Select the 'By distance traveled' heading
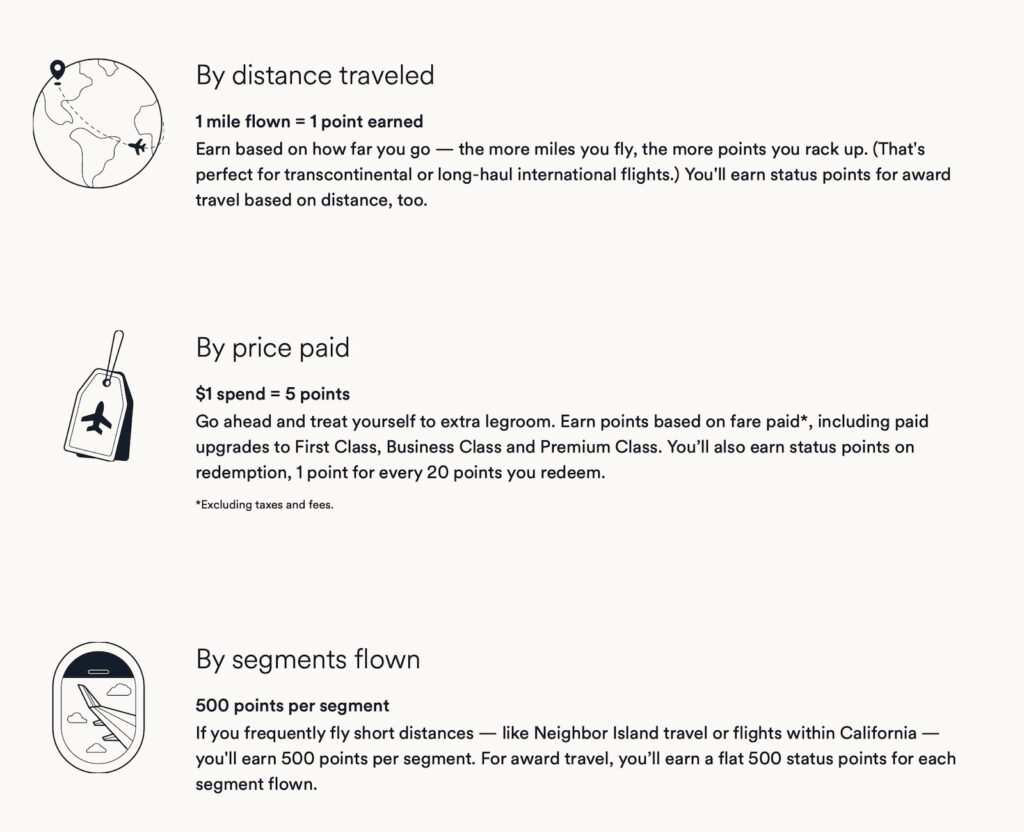The height and width of the screenshot is (832, 1024). coord(315,75)
